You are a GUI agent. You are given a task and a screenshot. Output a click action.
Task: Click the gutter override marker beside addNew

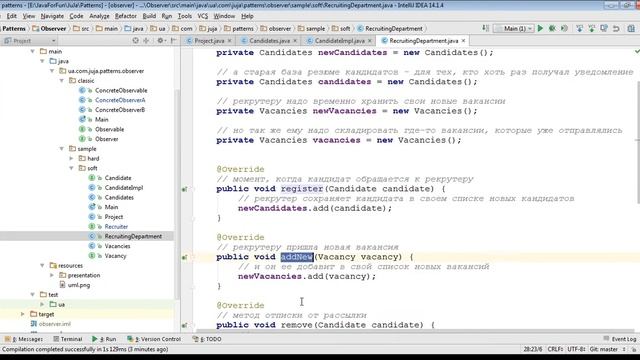click(184, 257)
